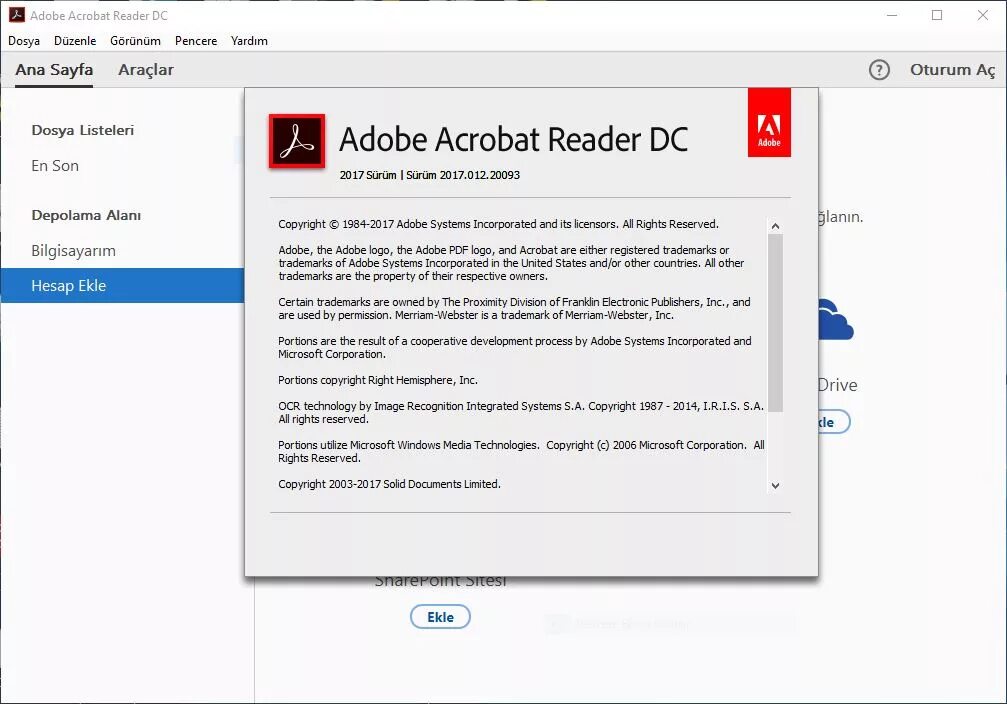Select Hesap Ekle in the sidebar
This screenshot has width=1007, height=704.
click(x=122, y=286)
